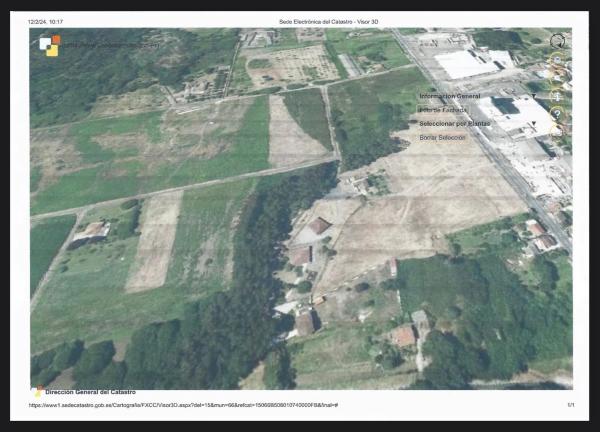Select the Seleccionar por Plantas menu label
This screenshot has width=600, height=432.
click(455, 124)
